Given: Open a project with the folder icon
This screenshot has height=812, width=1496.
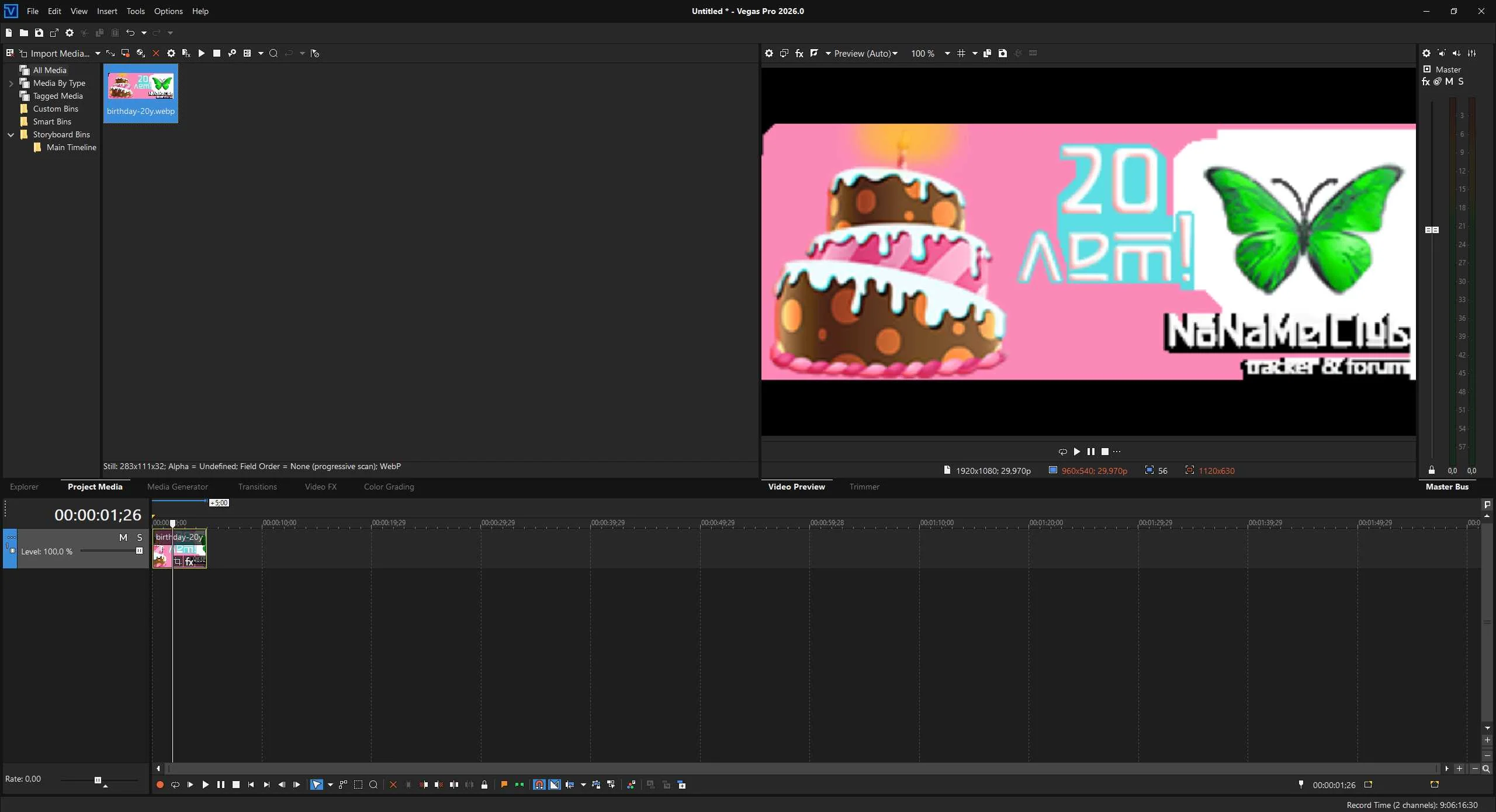Looking at the screenshot, I should (x=24, y=33).
